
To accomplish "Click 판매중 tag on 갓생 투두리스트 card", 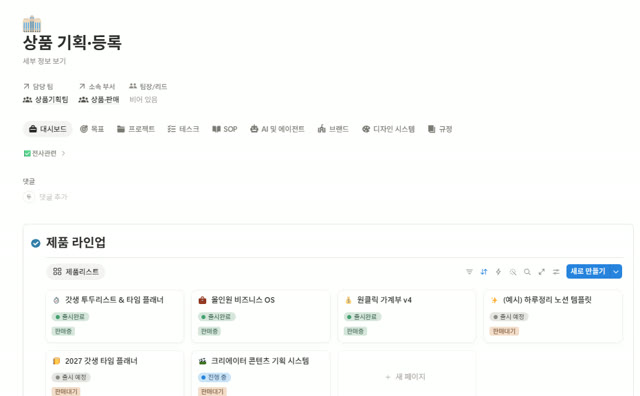I will [x=63, y=331].
